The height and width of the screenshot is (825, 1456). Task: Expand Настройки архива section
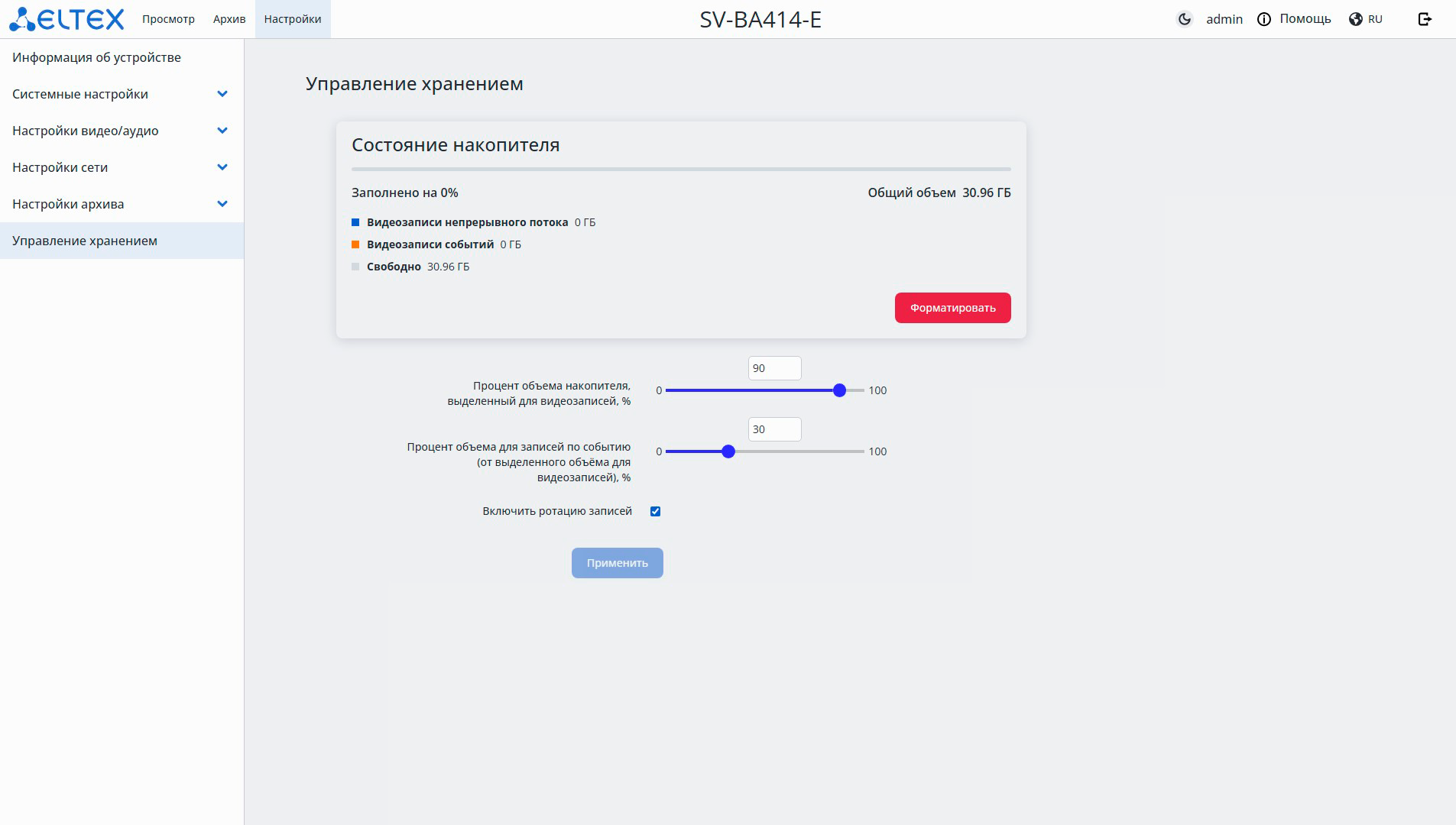click(x=222, y=204)
